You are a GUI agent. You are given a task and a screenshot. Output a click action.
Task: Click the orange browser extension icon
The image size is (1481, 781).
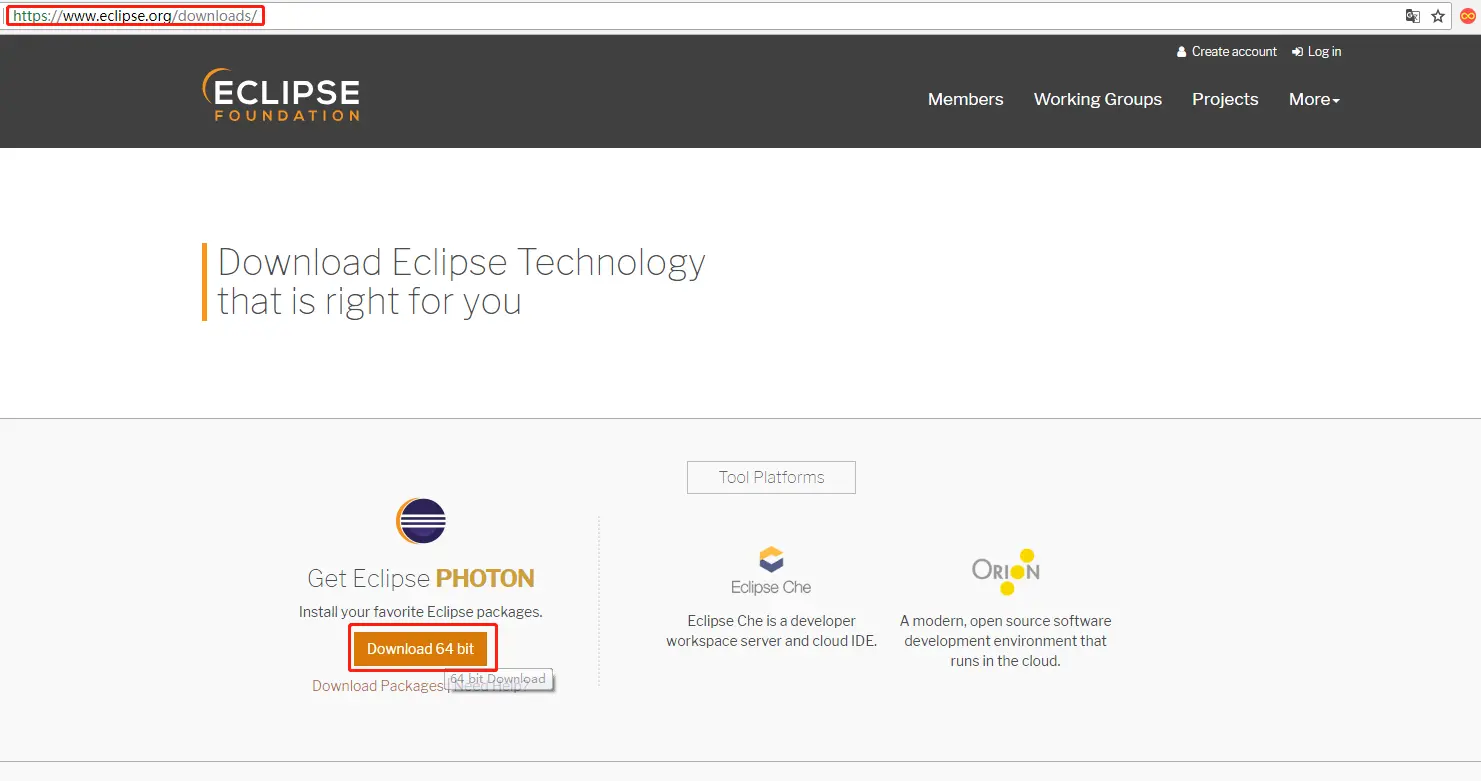point(1468,16)
